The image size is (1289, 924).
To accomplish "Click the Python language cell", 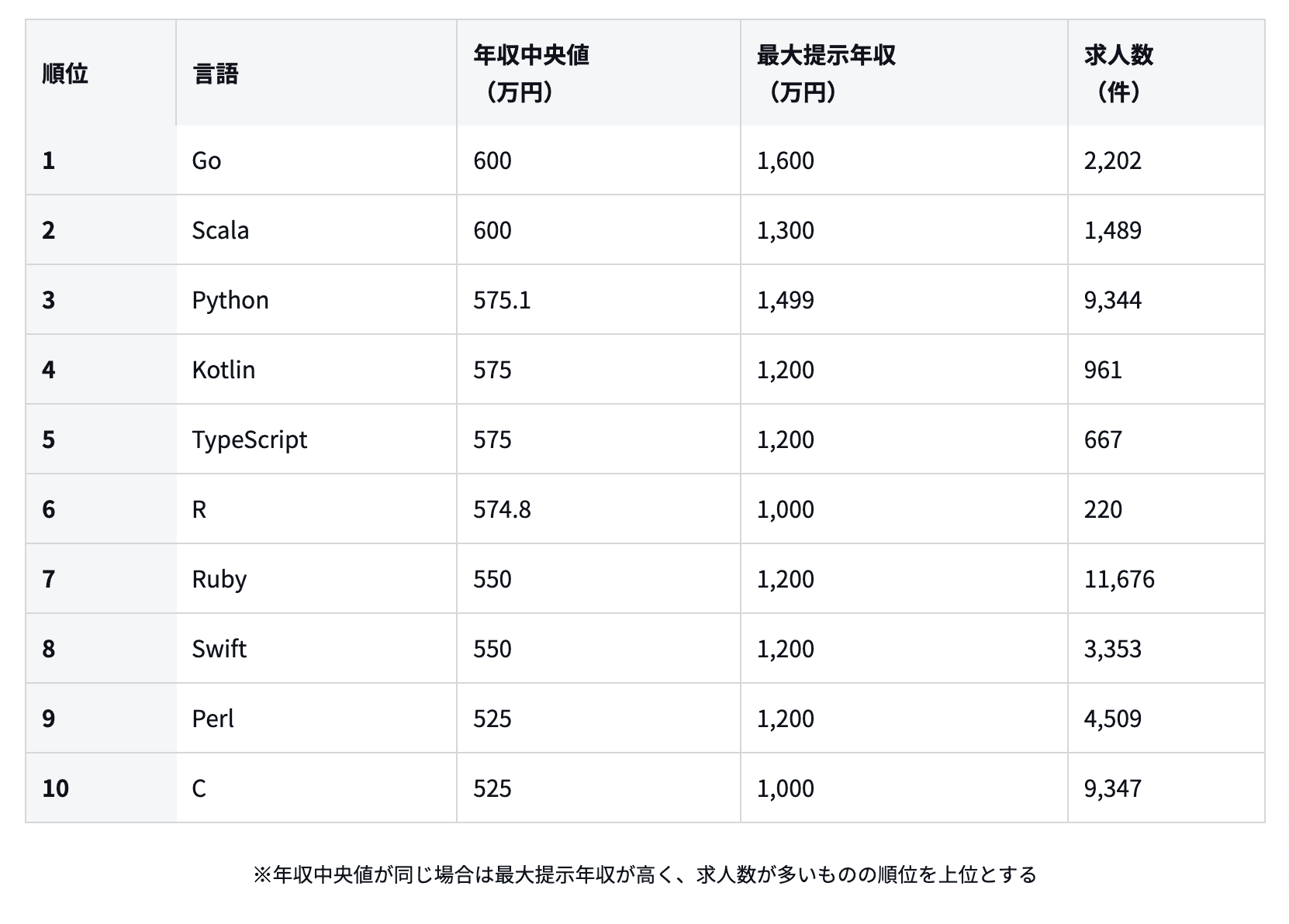I will tap(230, 300).
